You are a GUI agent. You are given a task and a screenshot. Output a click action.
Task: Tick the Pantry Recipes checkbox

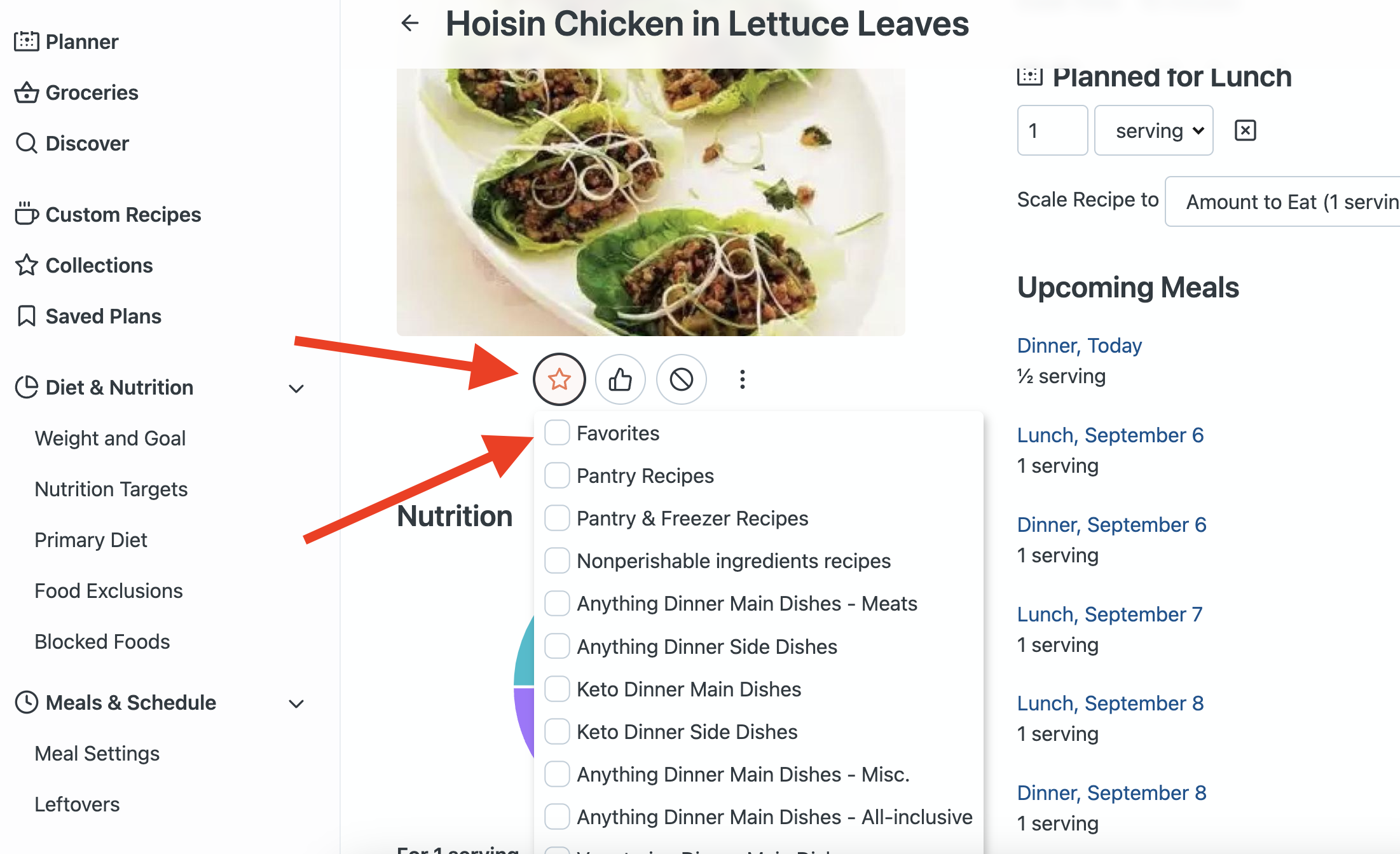coord(557,475)
